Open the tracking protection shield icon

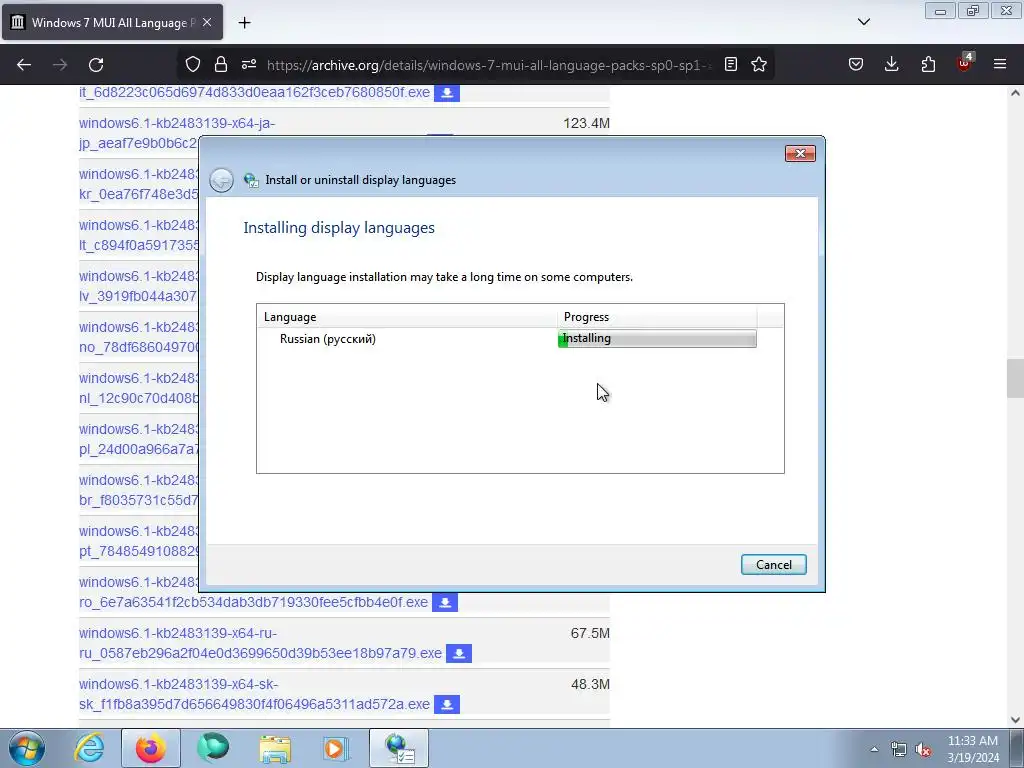coord(193,64)
